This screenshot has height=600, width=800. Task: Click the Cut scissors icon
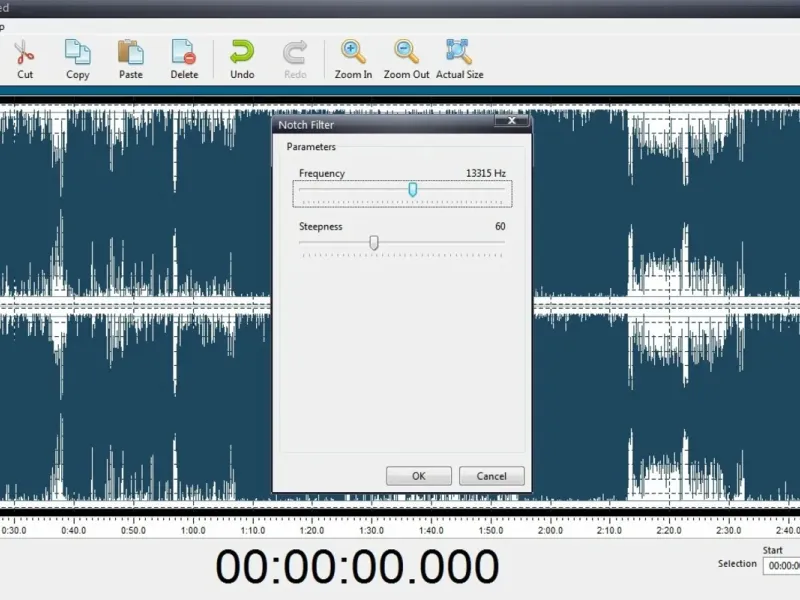click(25, 51)
